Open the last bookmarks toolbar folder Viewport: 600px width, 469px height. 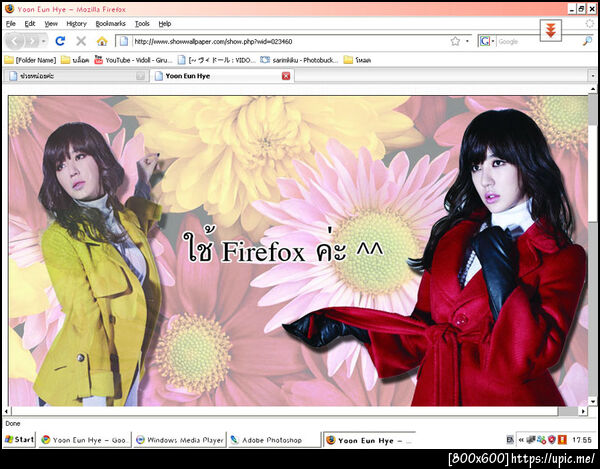[x=357, y=60]
